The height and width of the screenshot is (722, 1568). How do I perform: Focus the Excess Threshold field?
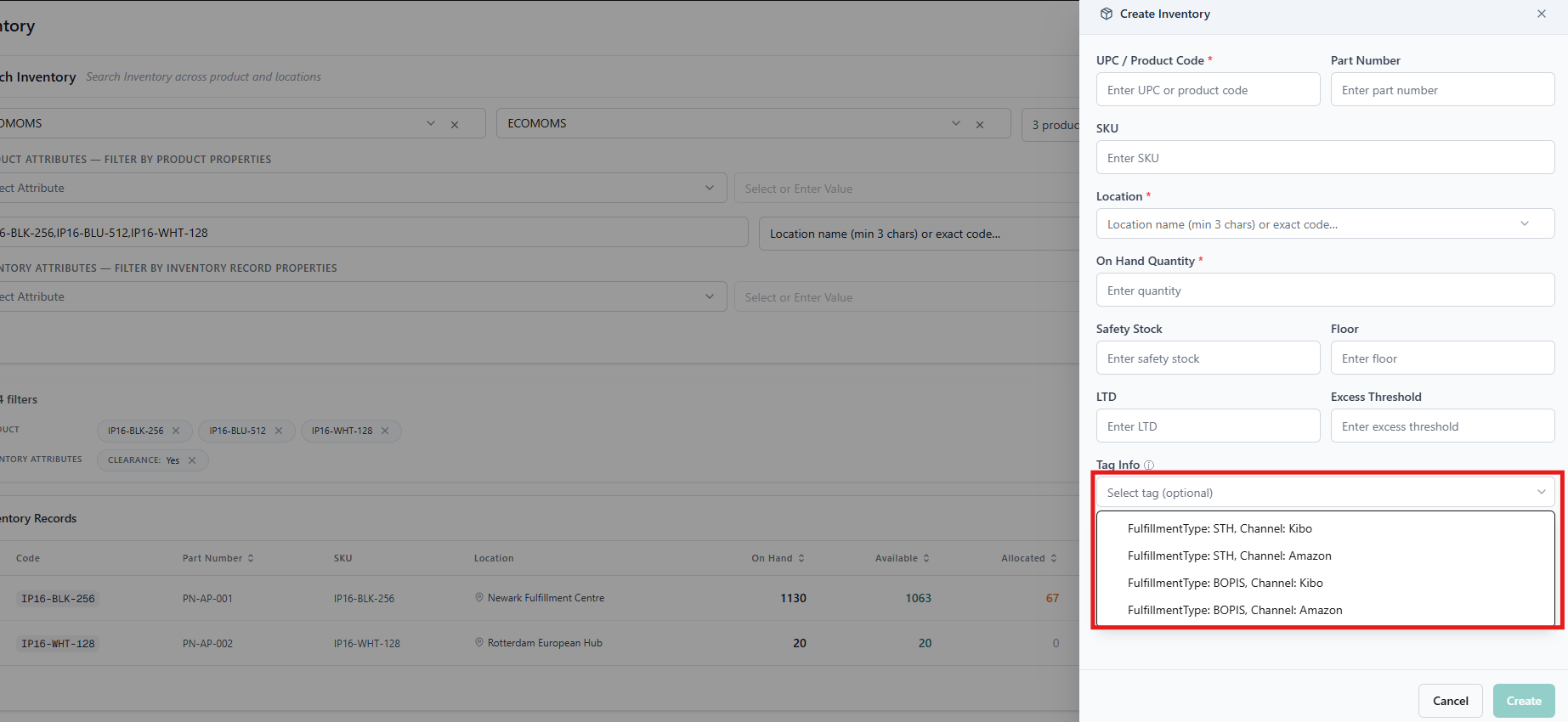click(x=1442, y=426)
